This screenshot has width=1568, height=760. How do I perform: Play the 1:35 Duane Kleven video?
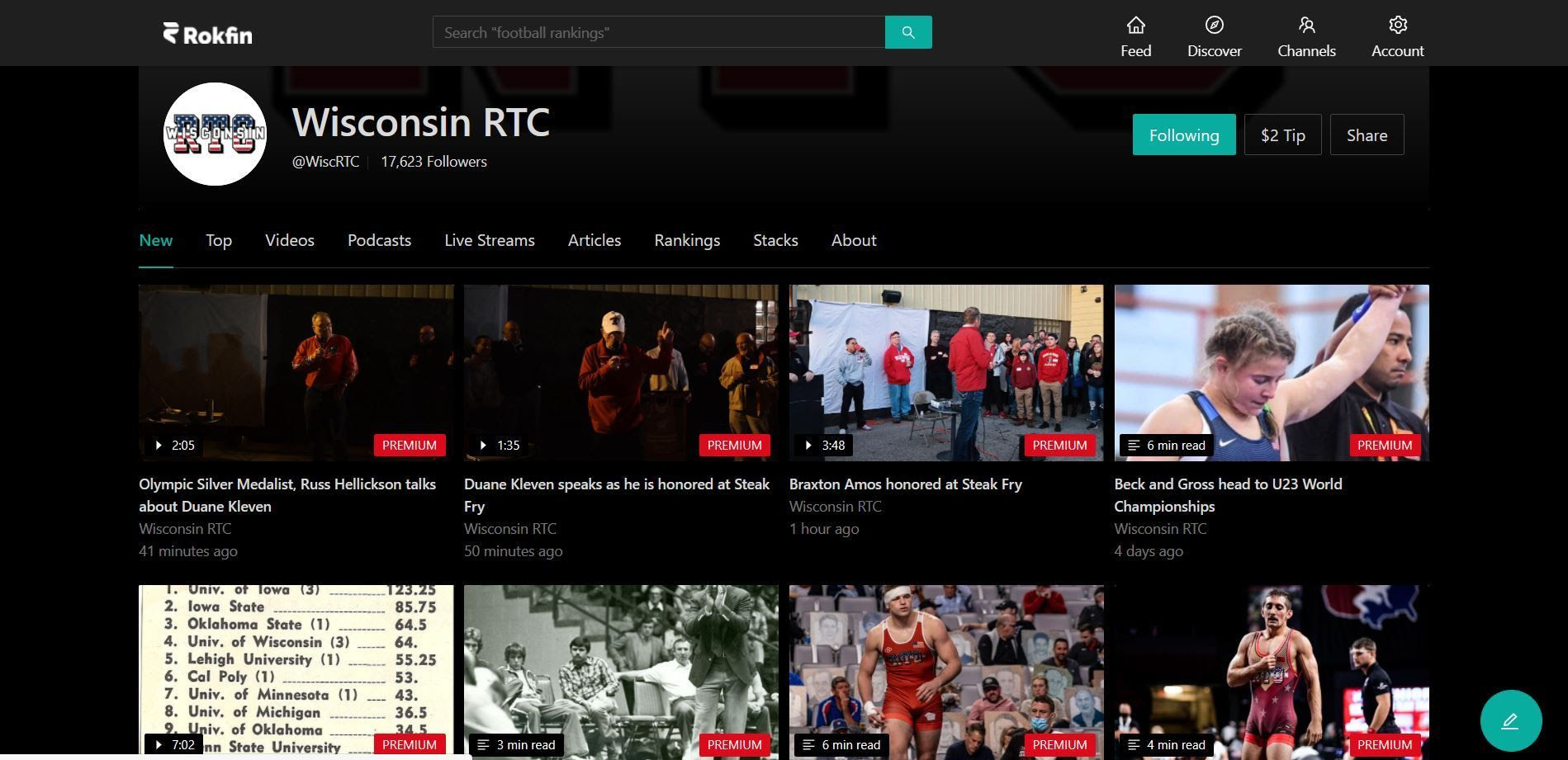(499, 445)
